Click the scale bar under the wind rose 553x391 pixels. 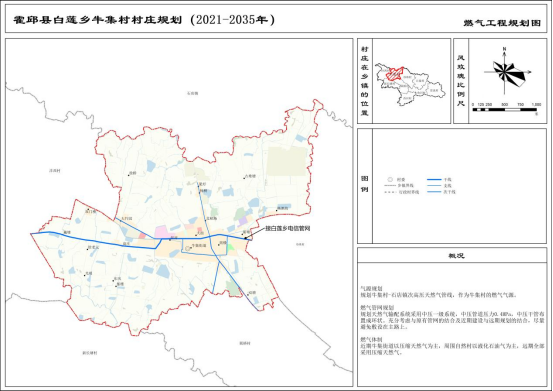tap(504, 110)
